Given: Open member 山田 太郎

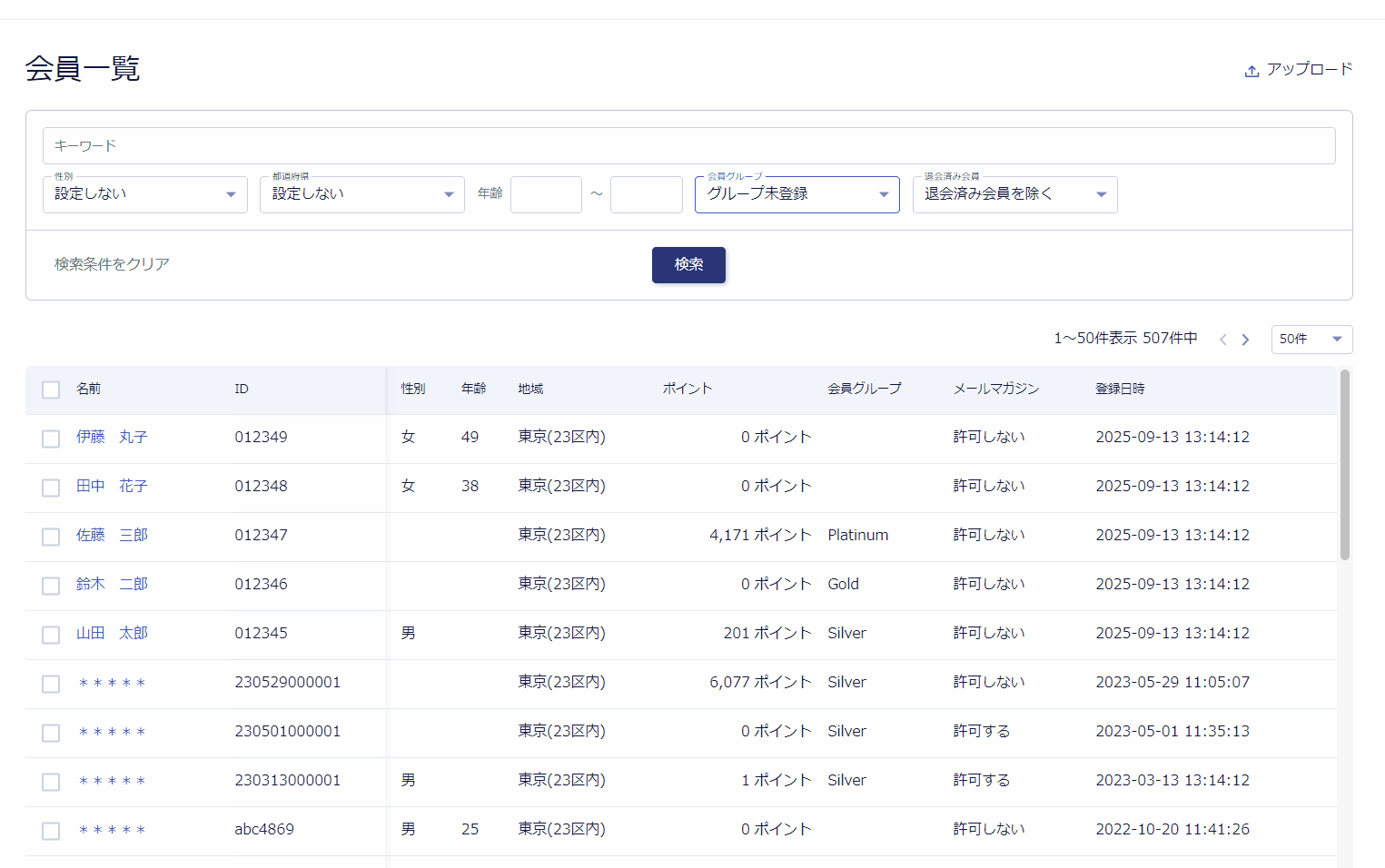Looking at the screenshot, I should [x=112, y=633].
